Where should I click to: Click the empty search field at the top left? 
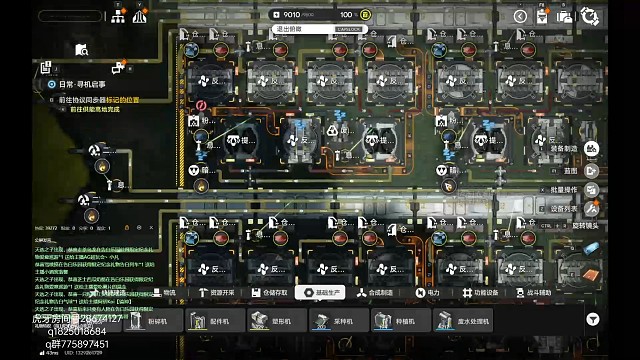70,16
